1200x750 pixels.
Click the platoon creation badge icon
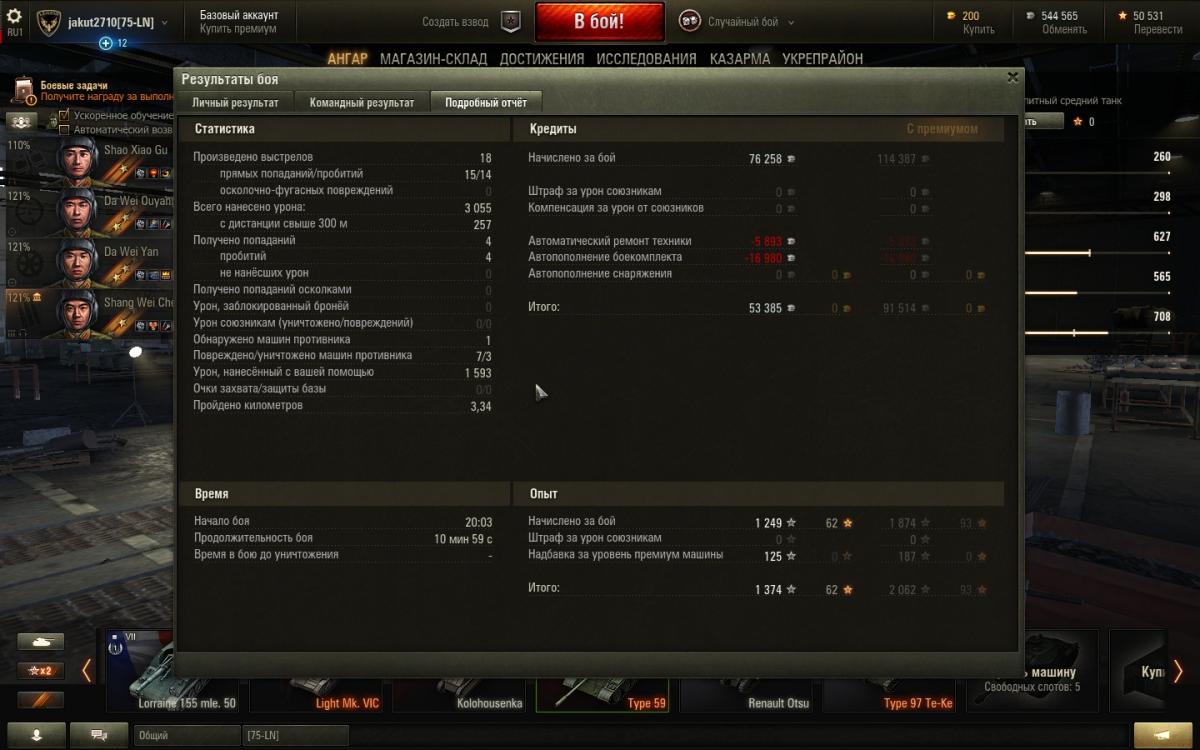511,22
